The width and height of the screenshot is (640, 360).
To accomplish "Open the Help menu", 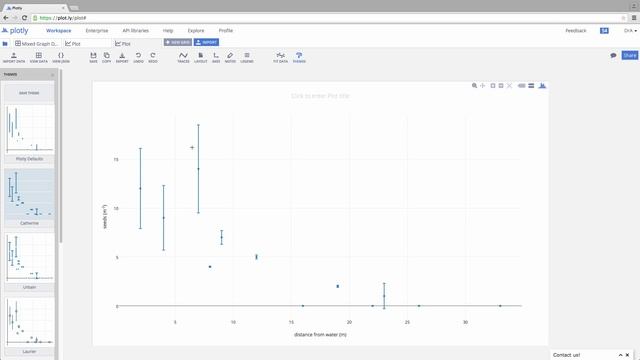I will pos(168,31).
